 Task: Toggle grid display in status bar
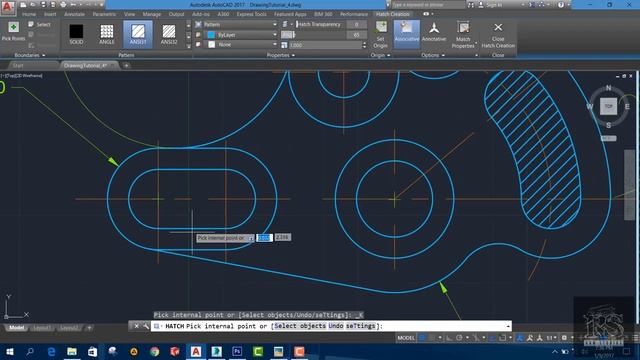(423, 338)
